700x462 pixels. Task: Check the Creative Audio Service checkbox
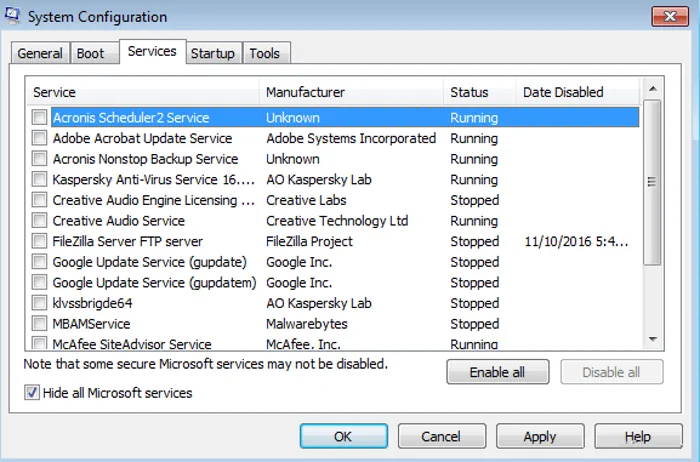point(39,221)
